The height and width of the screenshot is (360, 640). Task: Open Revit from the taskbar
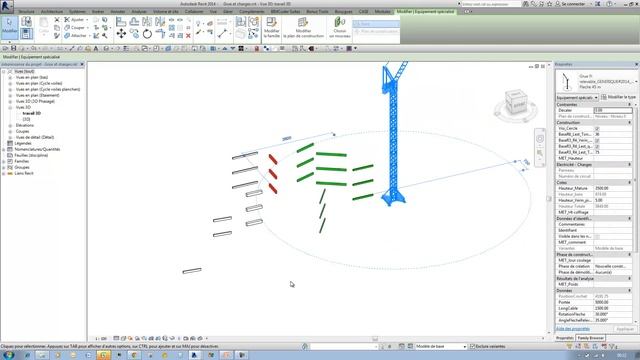(x=194, y=355)
